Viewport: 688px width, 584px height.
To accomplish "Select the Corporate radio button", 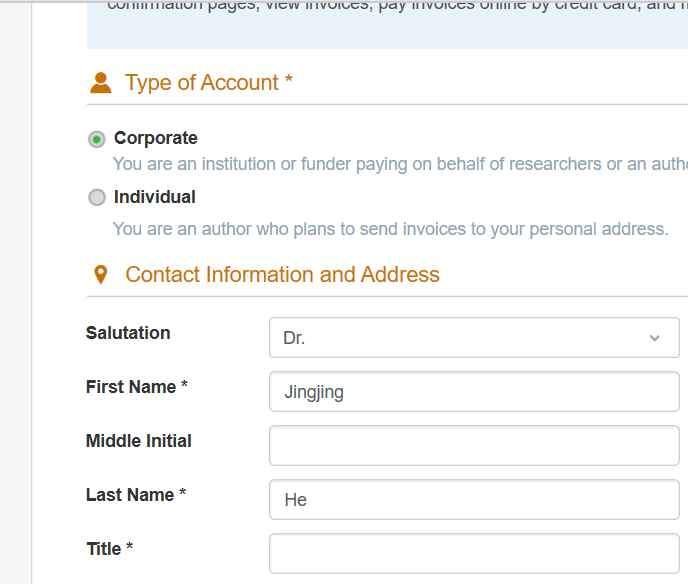I will pos(97,139).
